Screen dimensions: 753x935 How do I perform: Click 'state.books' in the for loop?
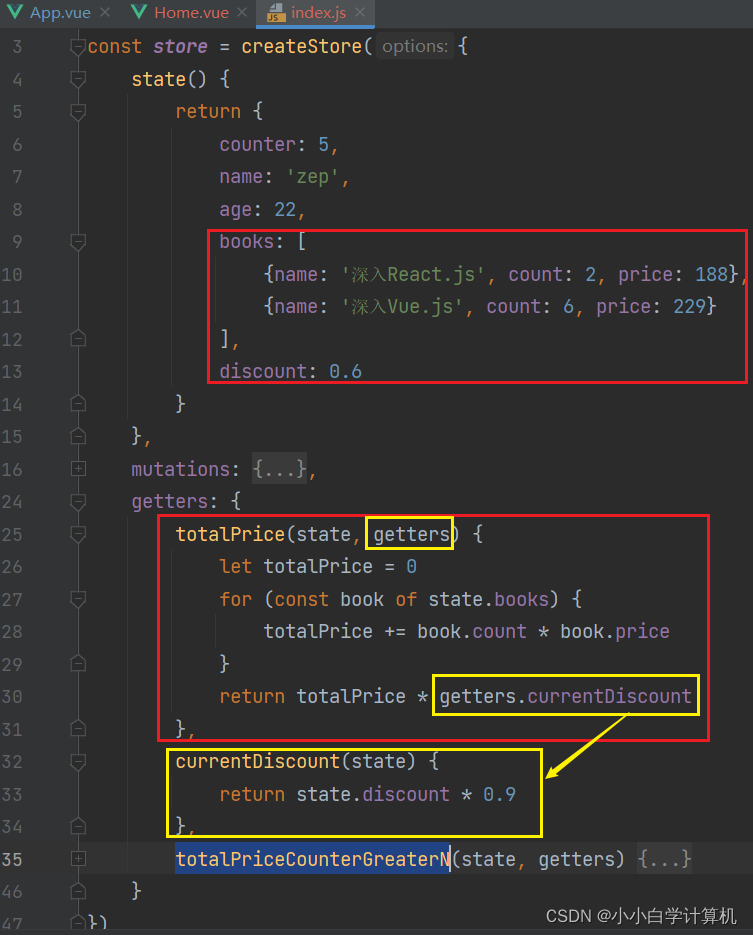pos(488,599)
